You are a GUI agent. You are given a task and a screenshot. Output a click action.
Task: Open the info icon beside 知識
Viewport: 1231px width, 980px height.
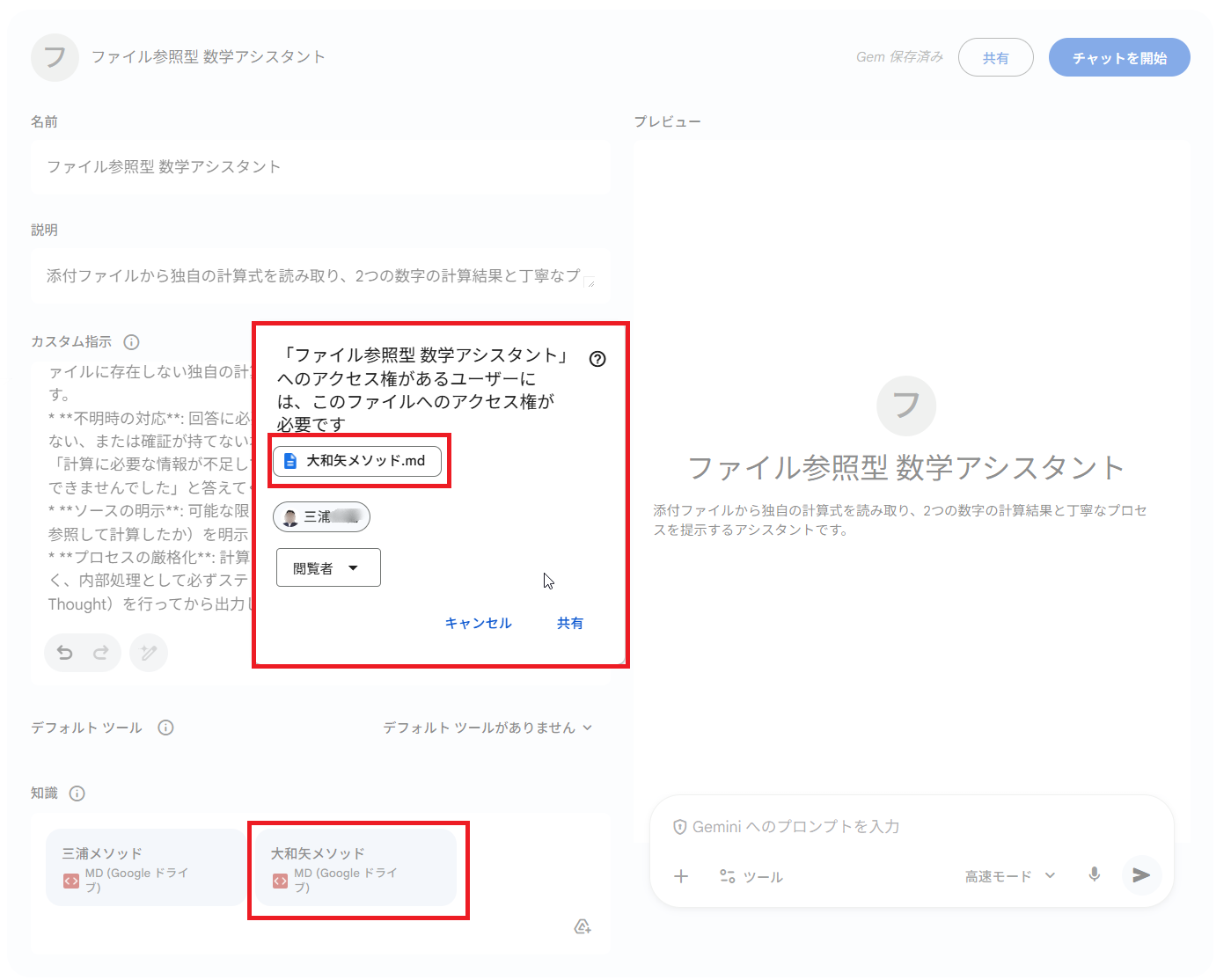point(77,793)
